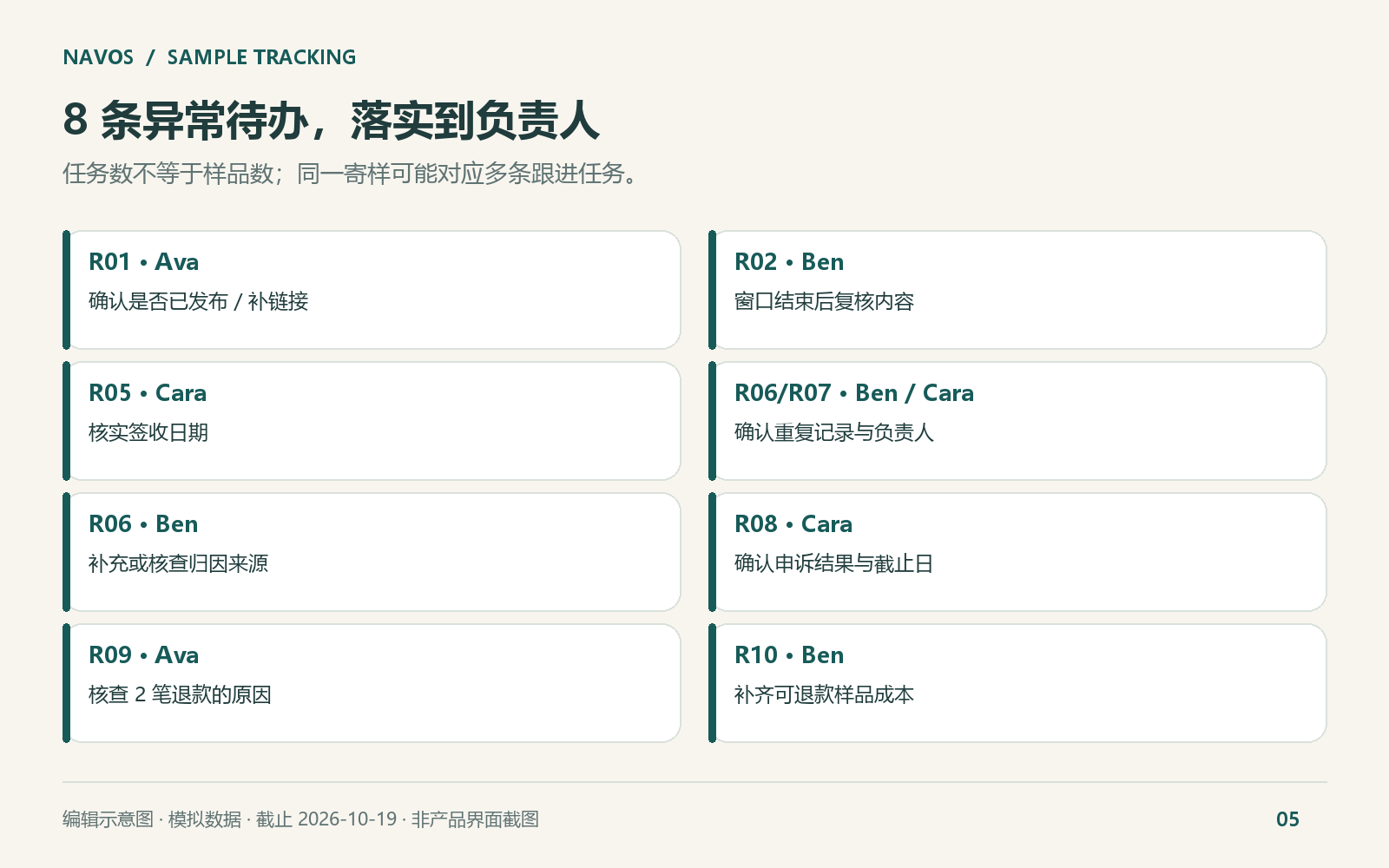Click the text 核实签收日期
The height and width of the screenshot is (868, 1389).
148,432
